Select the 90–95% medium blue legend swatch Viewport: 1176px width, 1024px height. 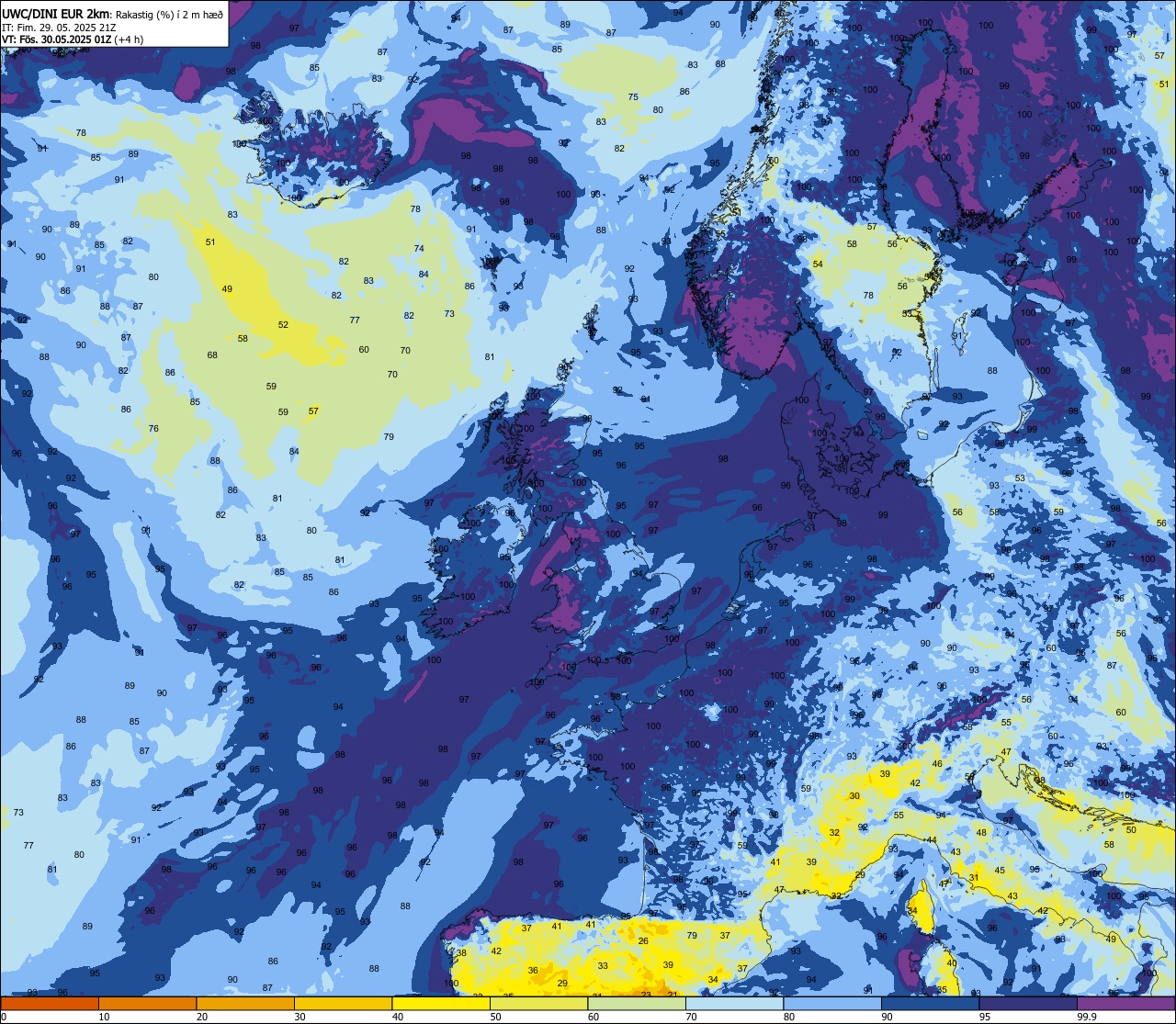click(930, 1003)
